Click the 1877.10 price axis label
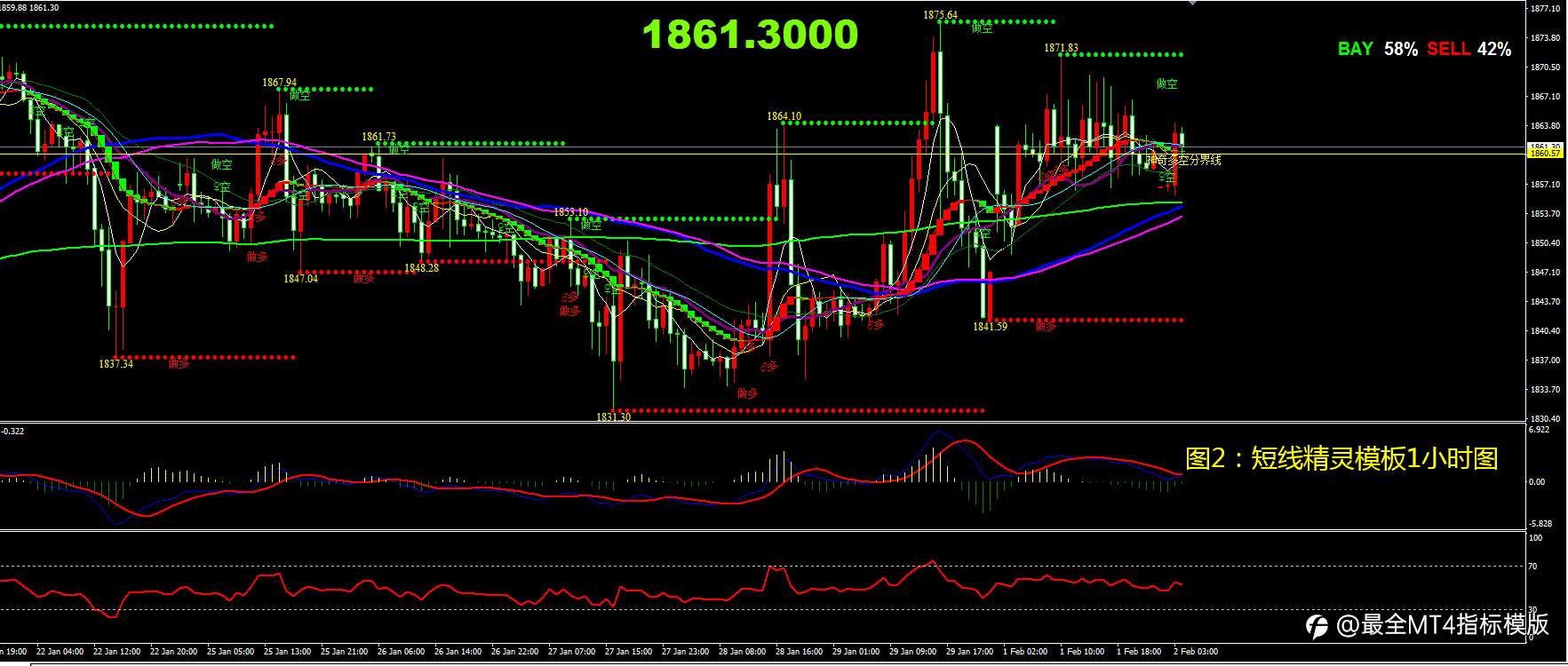Image resolution: width=1568 pixels, height=666 pixels. coord(1546,9)
